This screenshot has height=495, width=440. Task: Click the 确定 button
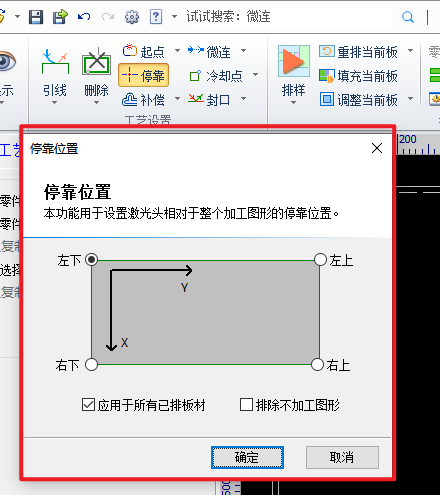pos(247,457)
